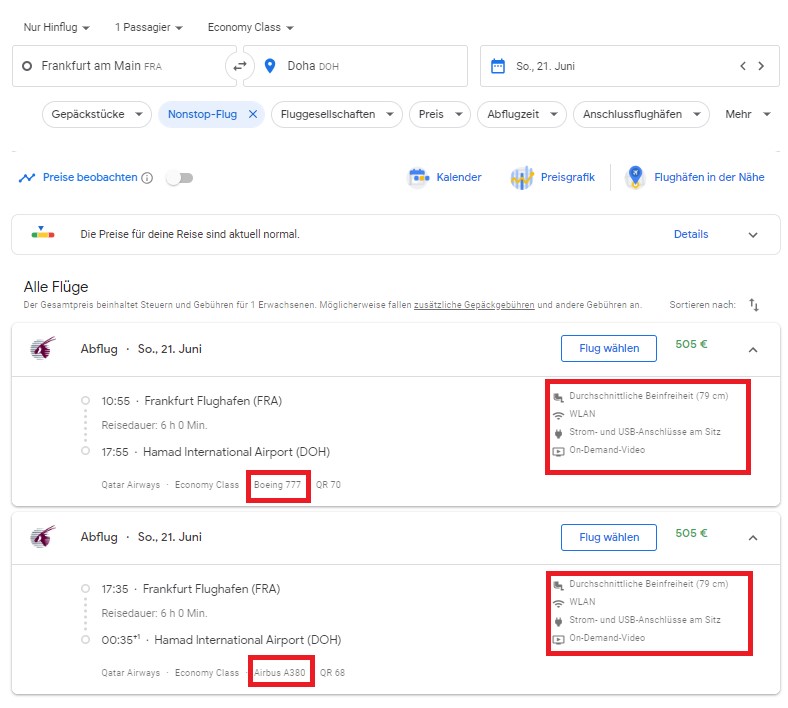Click the info icon beside Preise beobachten
The height and width of the screenshot is (708, 788).
147,178
